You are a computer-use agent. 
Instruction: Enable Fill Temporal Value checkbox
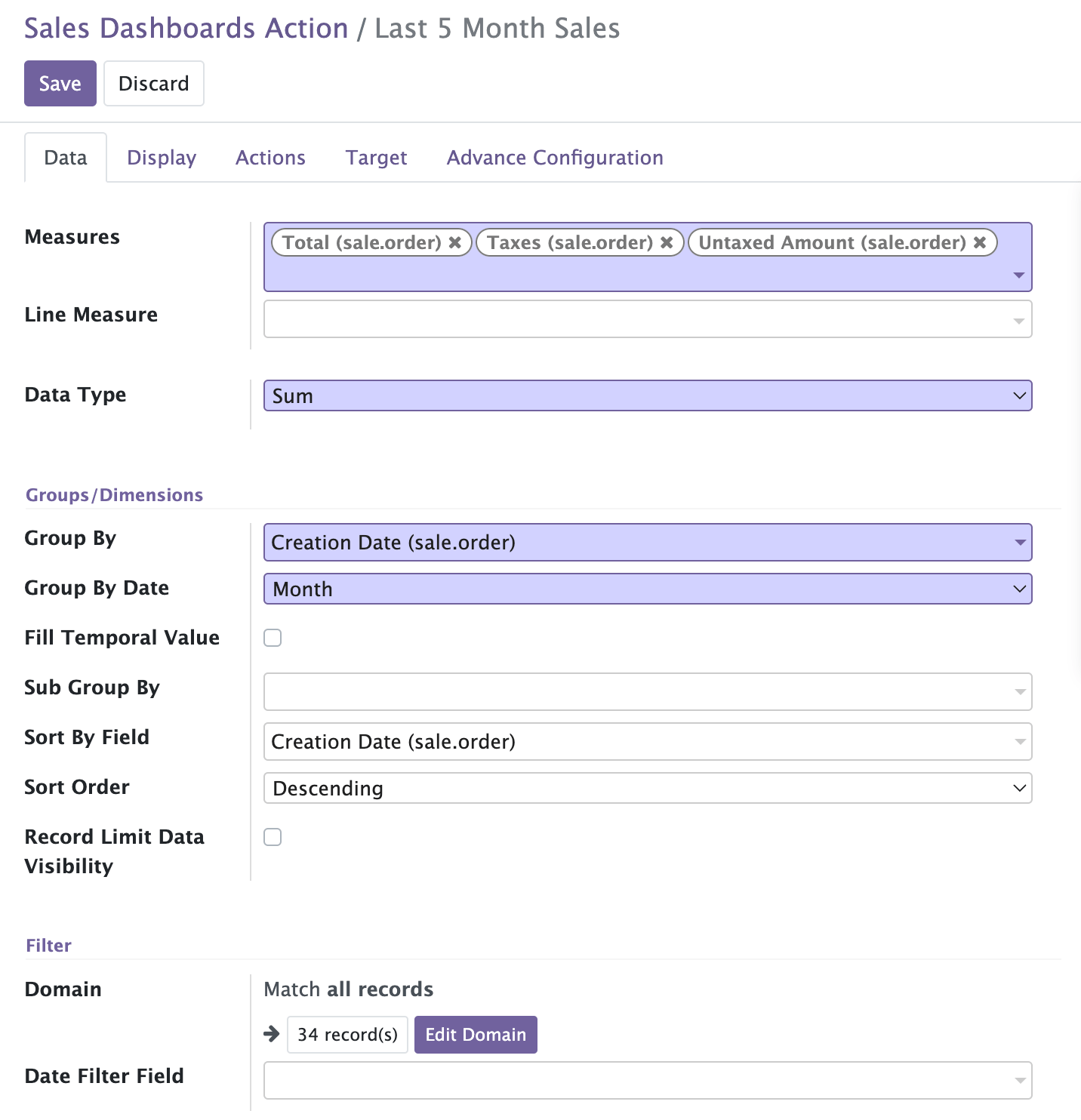[x=273, y=638]
